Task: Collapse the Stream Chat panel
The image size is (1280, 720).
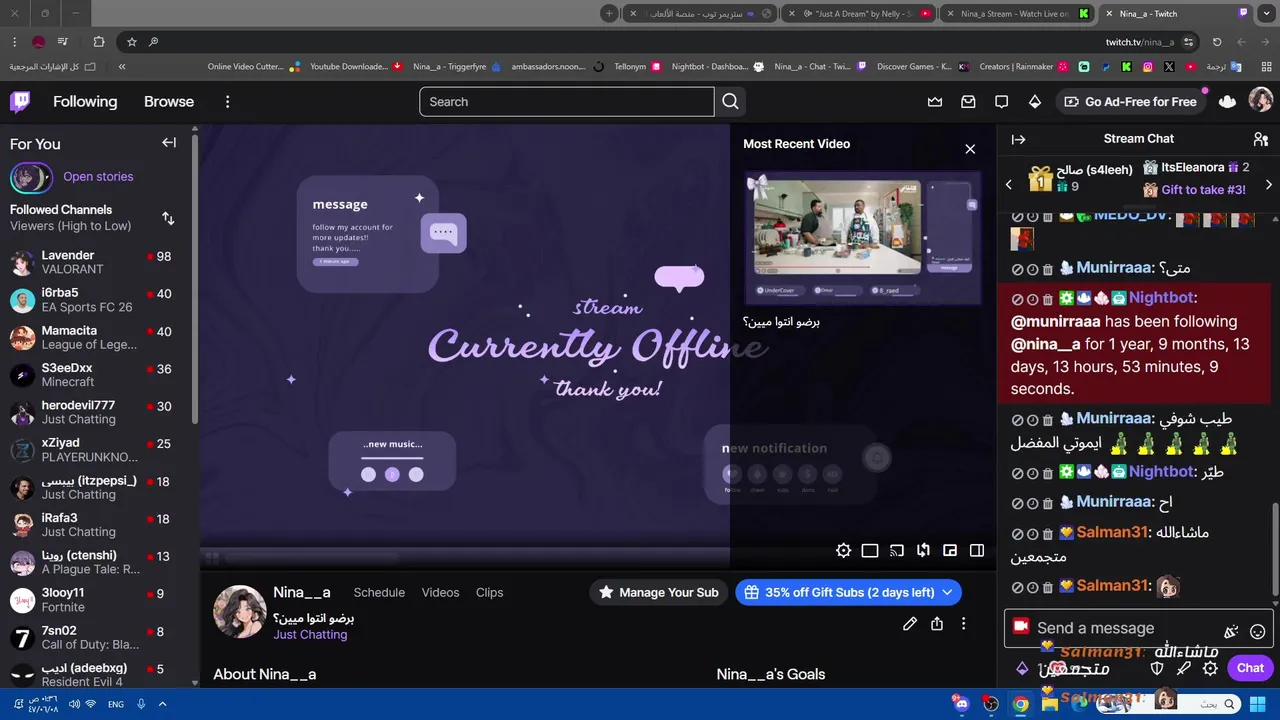Action: [x=1018, y=139]
